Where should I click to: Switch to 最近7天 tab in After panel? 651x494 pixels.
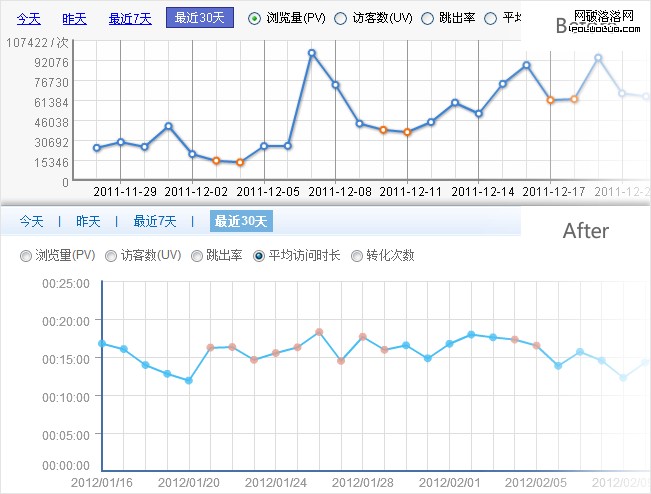click(155, 221)
